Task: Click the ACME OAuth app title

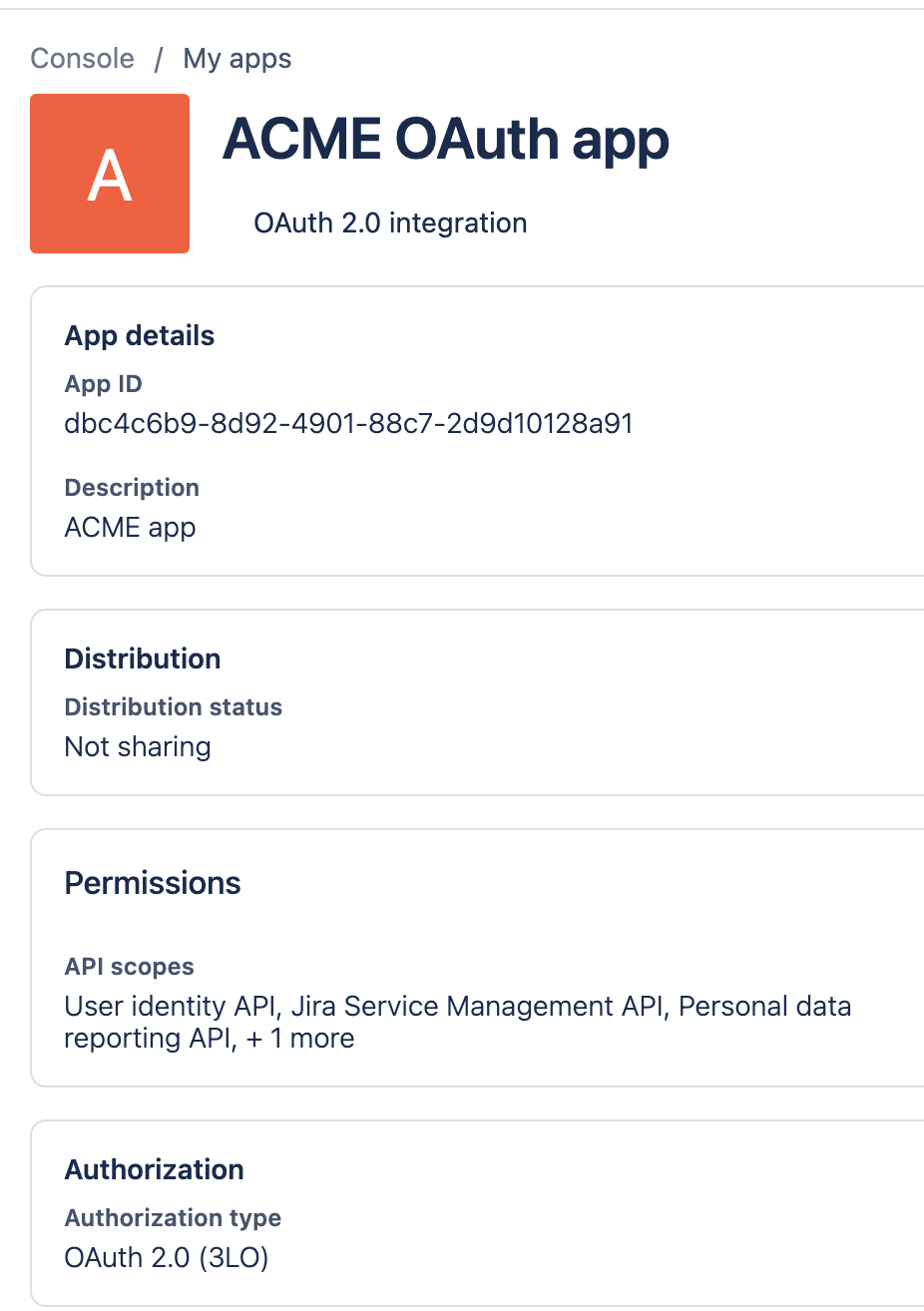Action: [x=445, y=139]
